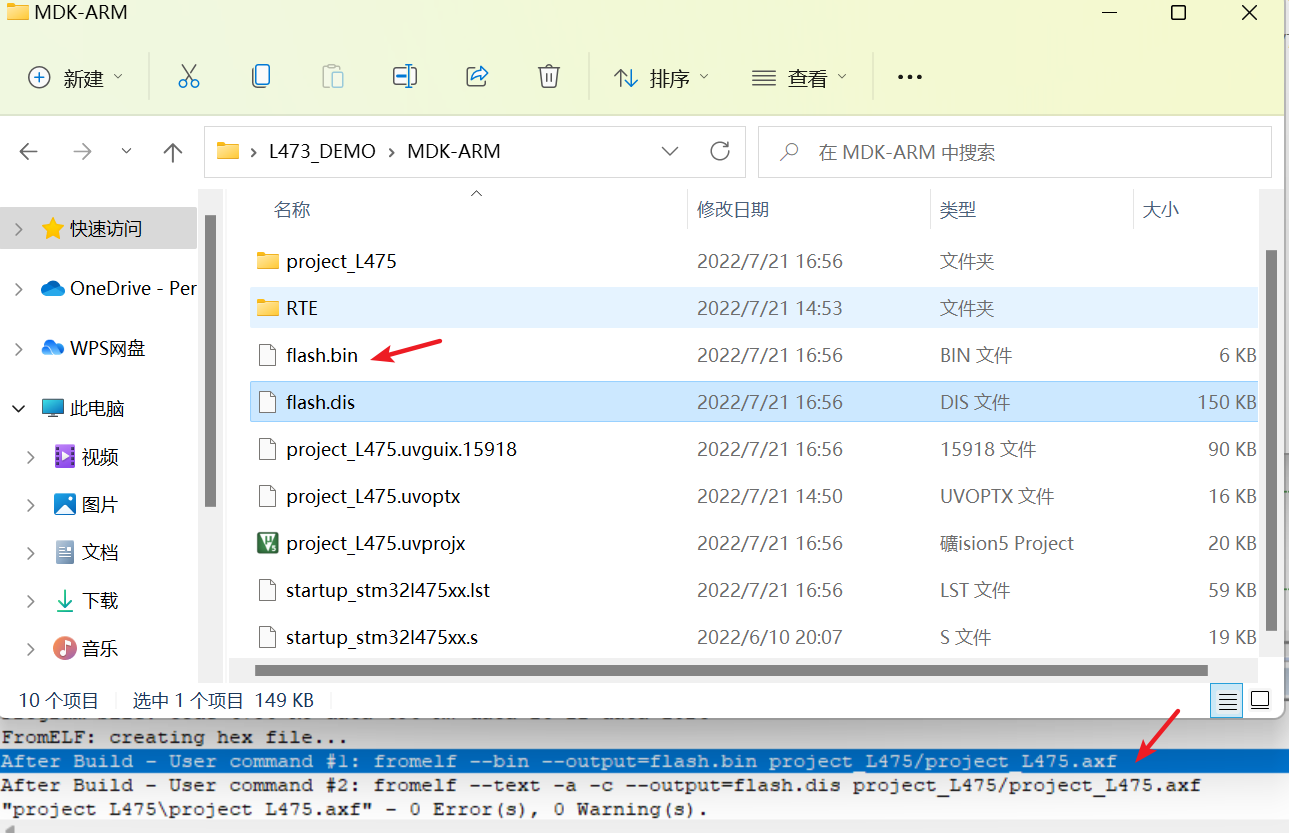Select project_L475.uvoptx file name
Viewport: 1289px width, 833px height.
tap(373, 496)
